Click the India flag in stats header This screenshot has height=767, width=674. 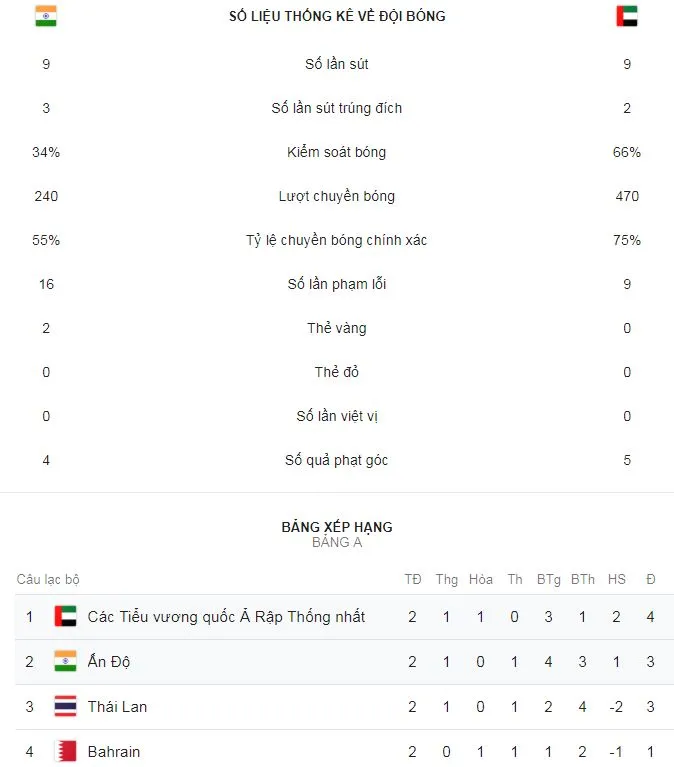(46, 16)
